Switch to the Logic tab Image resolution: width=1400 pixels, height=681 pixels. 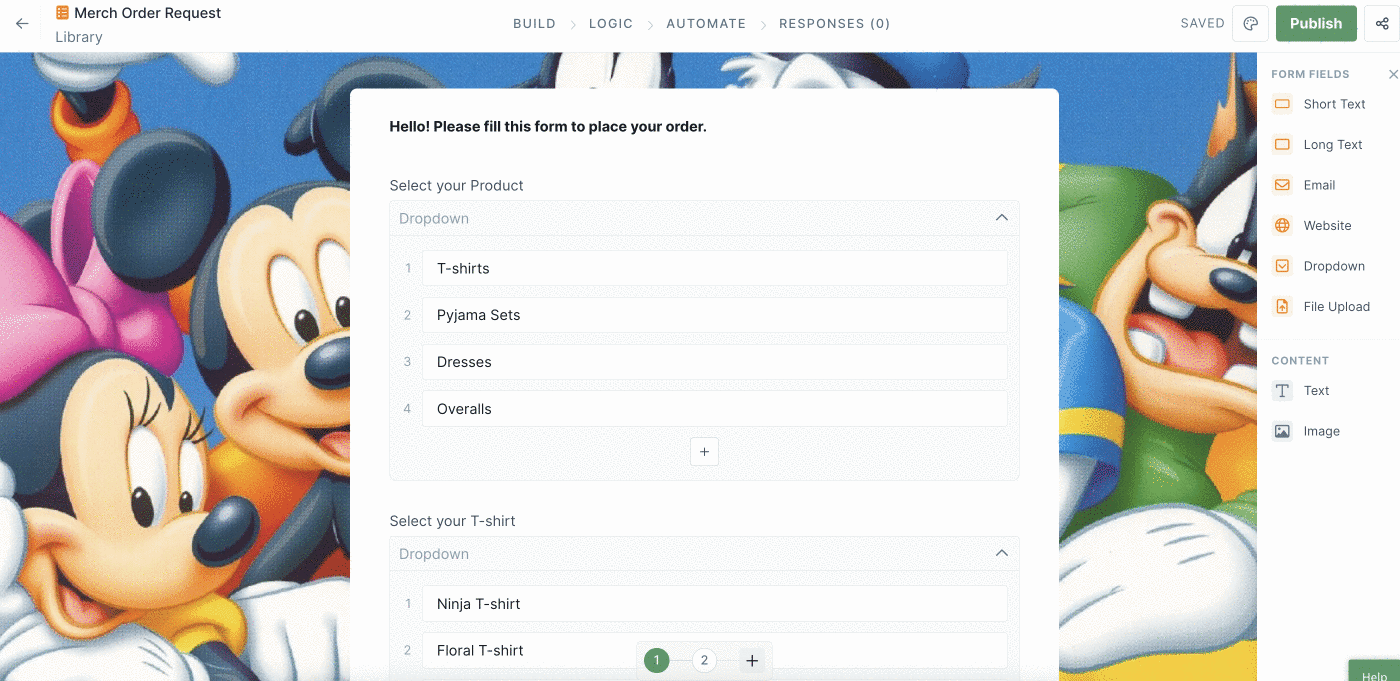point(611,24)
